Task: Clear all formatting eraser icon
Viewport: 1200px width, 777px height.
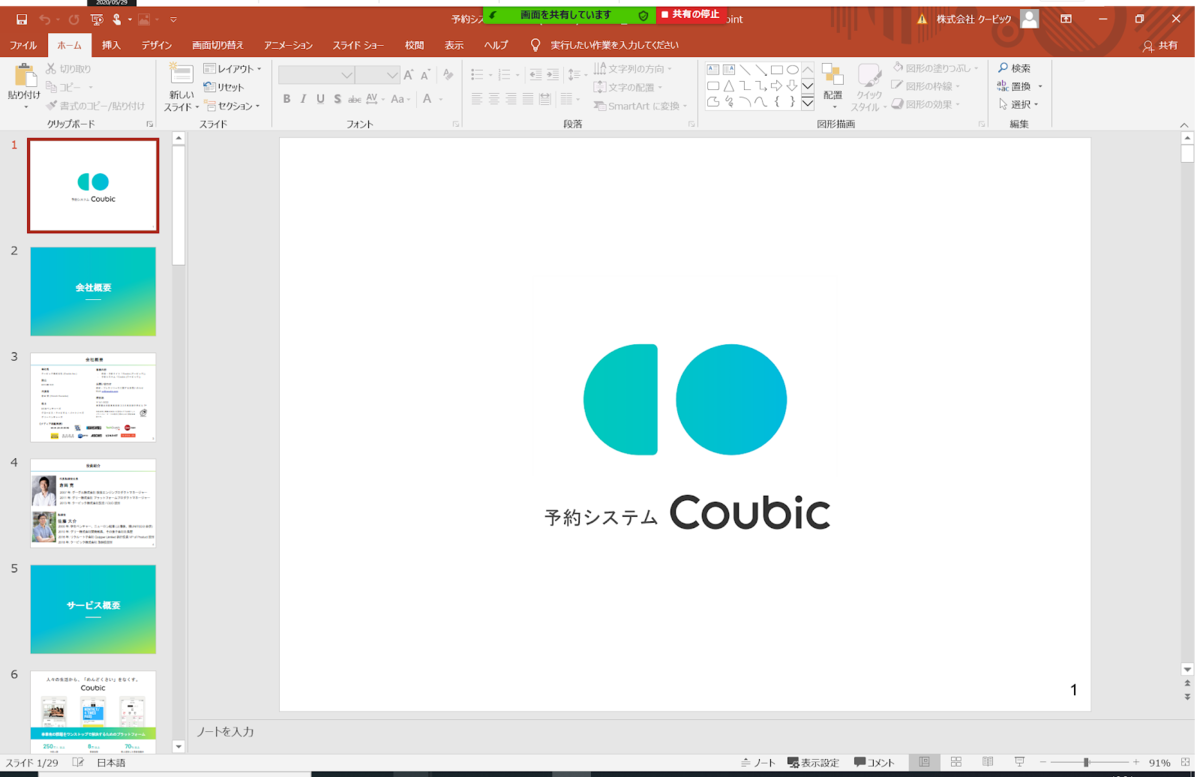Action: click(x=447, y=75)
